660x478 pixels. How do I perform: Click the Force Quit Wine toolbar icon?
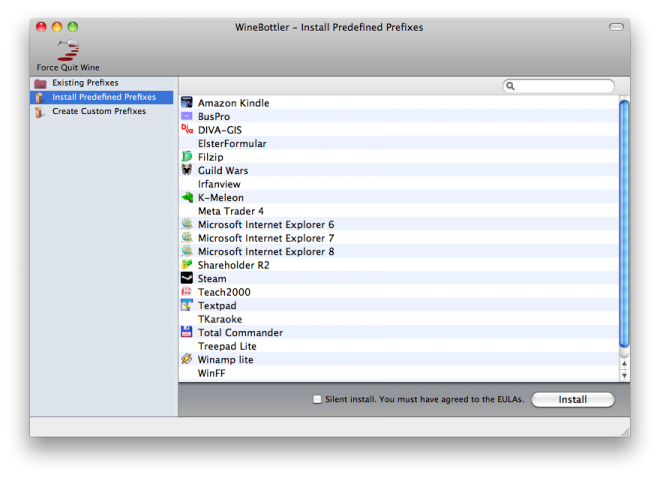tap(68, 50)
